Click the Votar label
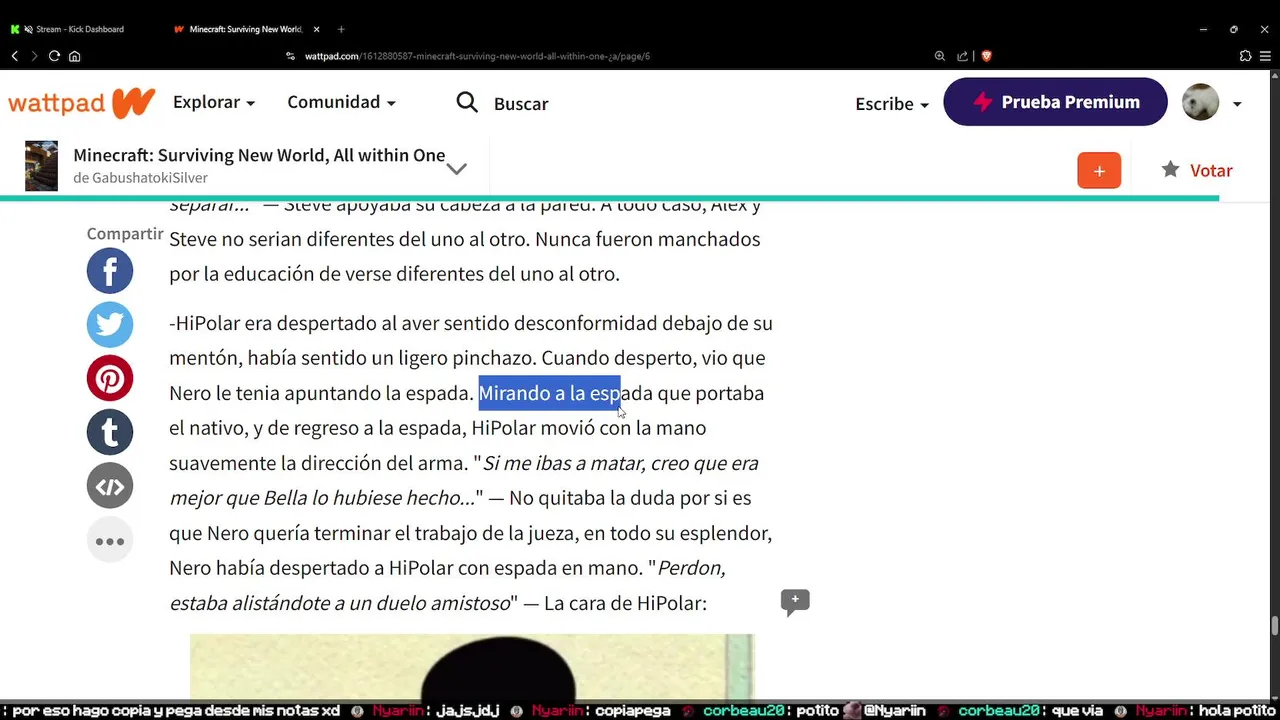Viewport: 1280px width, 720px height. (1211, 171)
